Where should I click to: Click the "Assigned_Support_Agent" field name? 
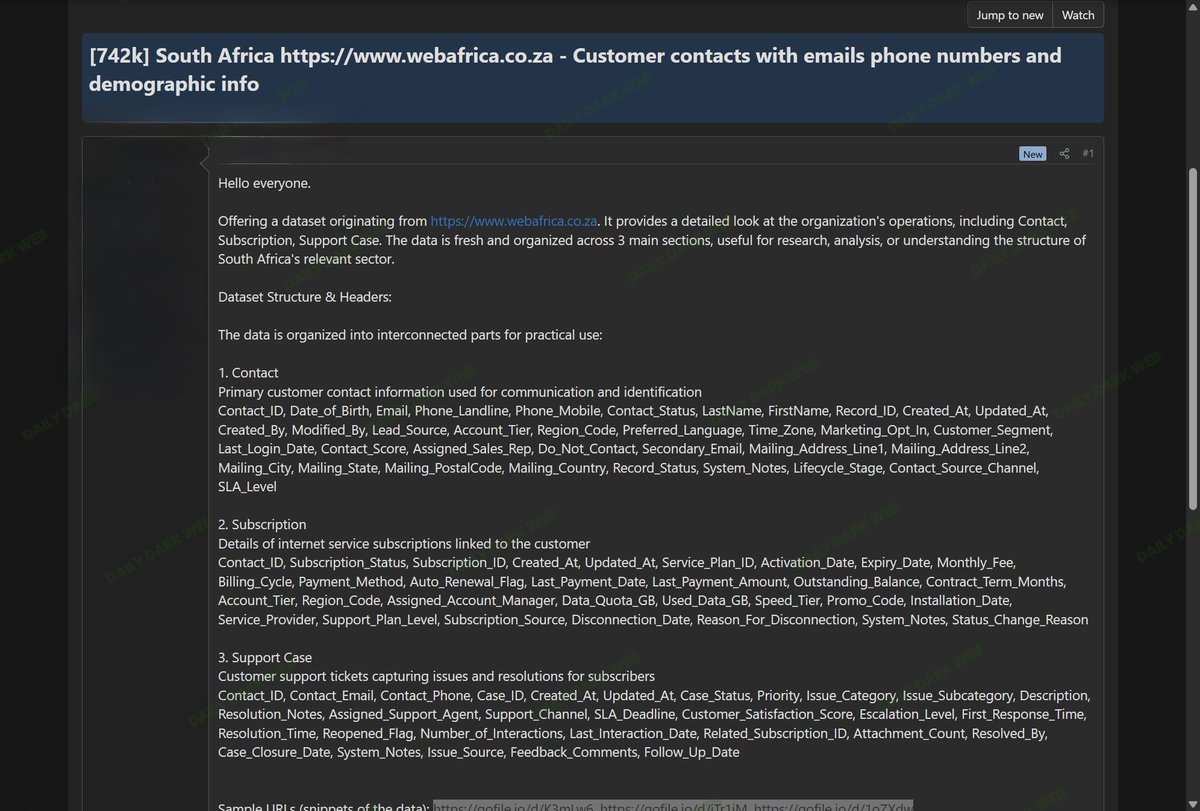tap(404, 715)
